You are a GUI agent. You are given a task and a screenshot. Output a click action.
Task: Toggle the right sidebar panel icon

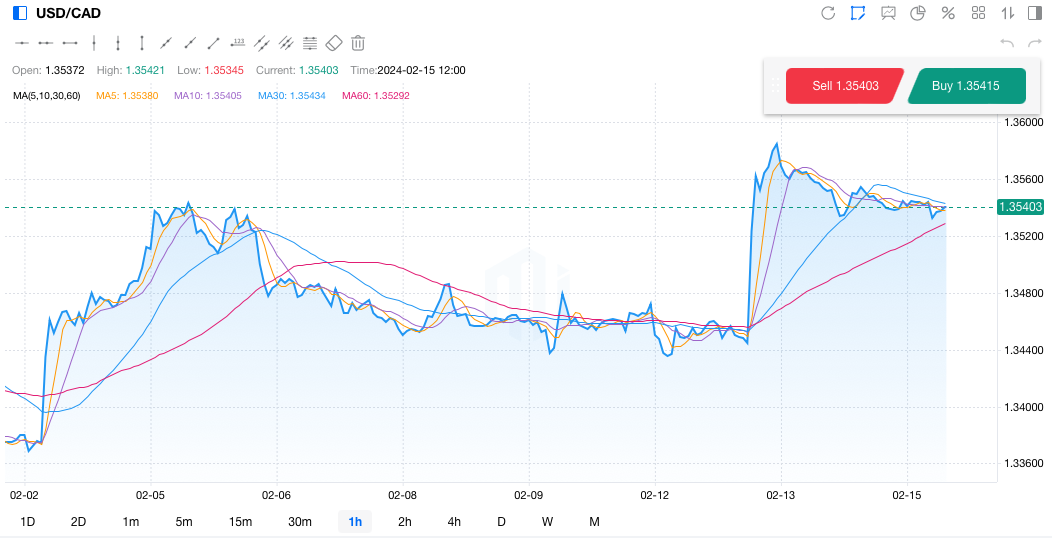tap(1035, 13)
